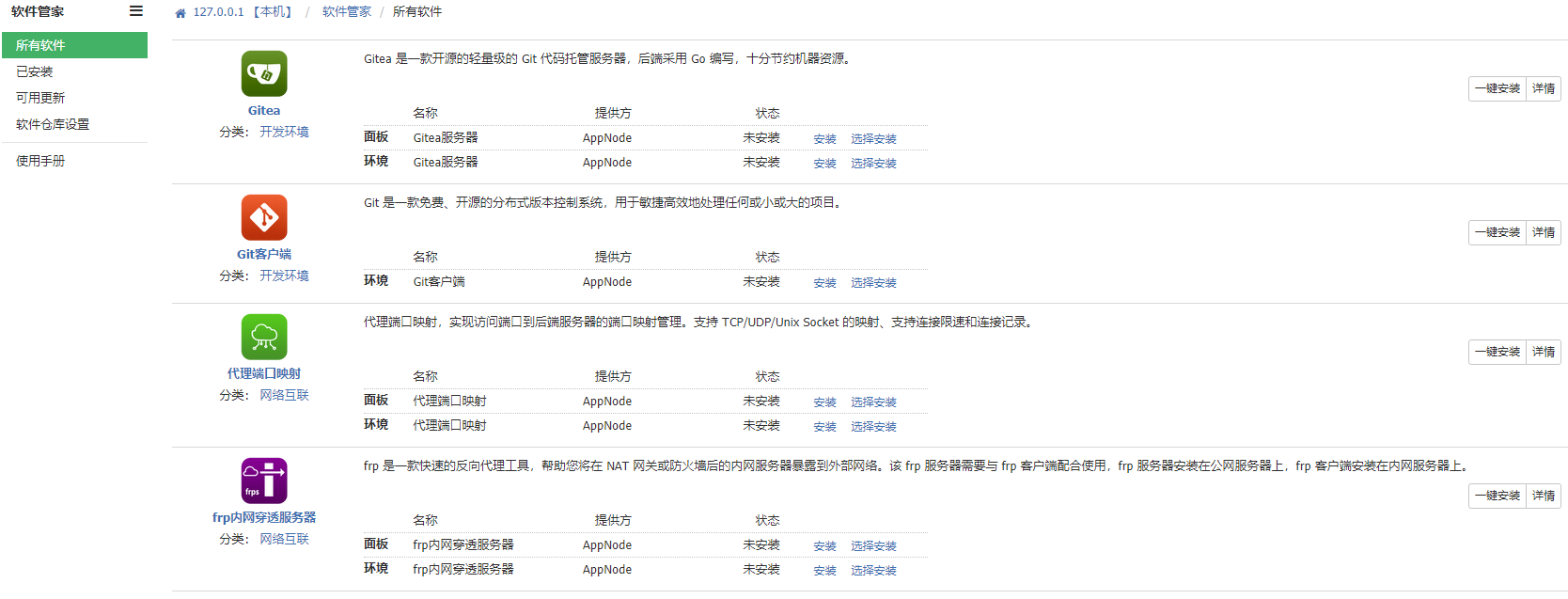1568x599 pixels.
Task: Click the proxy port mapping cloud icon
Action: click(x=264, y=338)
